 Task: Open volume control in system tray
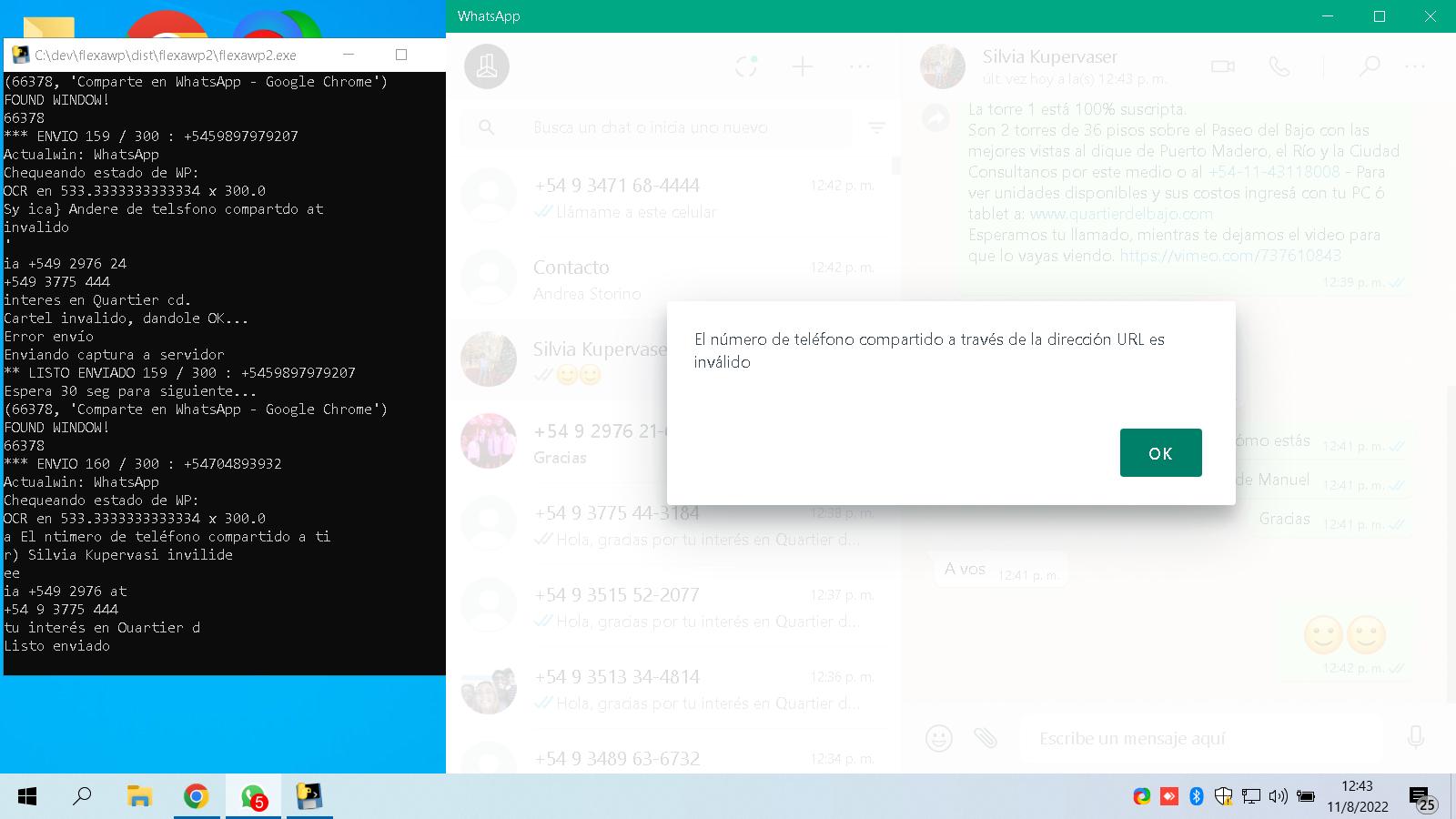coord(1279,796)
